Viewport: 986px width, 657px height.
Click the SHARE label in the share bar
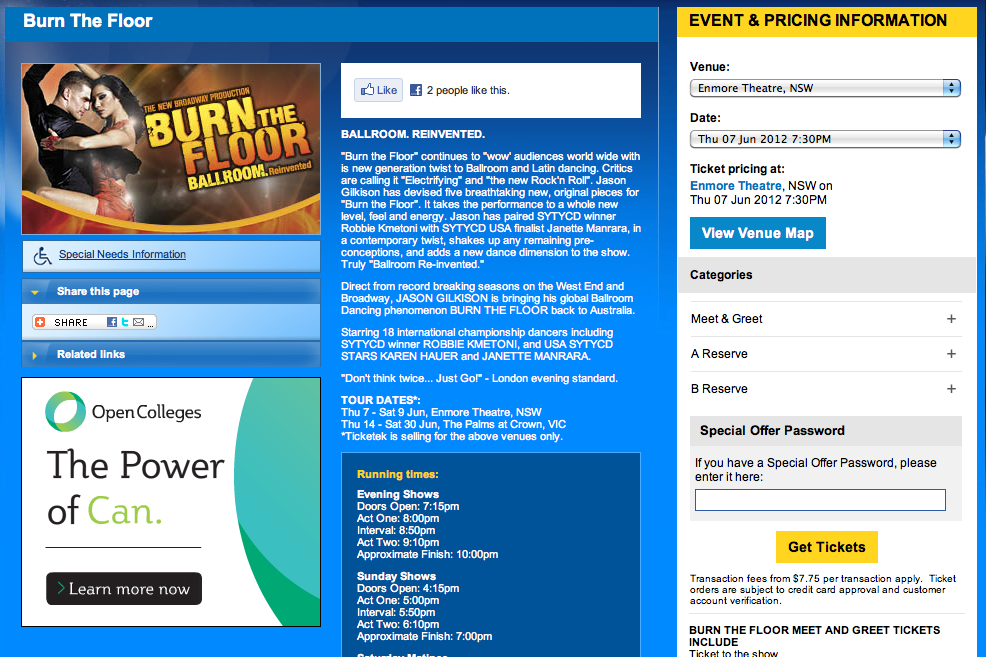click(x=71, y=323)
